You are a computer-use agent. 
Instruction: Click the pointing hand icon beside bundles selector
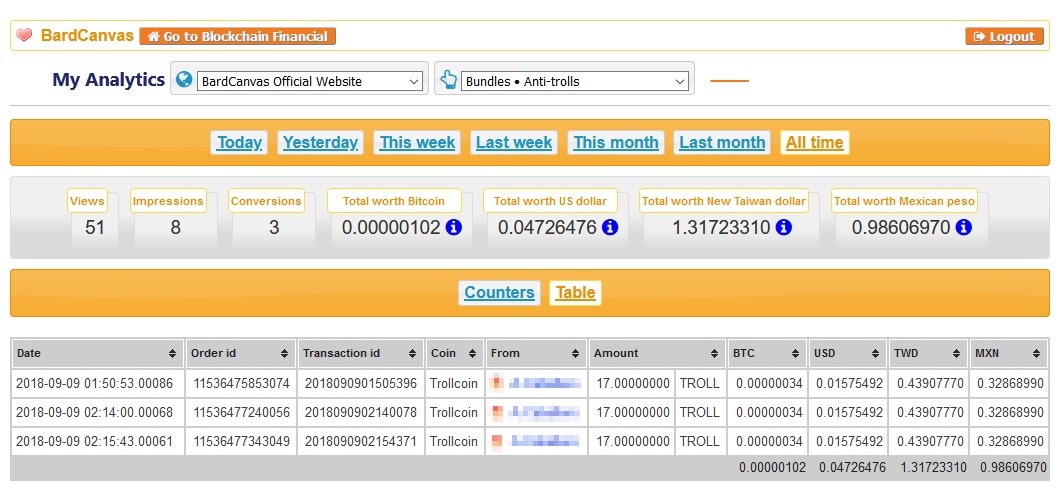pyautogui.click(x=448, y=80)
